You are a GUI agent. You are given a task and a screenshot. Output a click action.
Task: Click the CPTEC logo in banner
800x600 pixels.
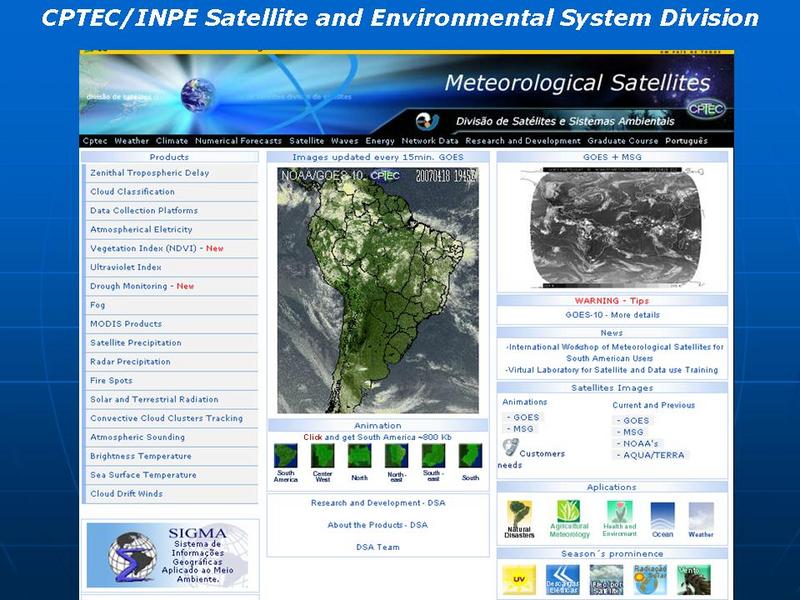point(706,109)
